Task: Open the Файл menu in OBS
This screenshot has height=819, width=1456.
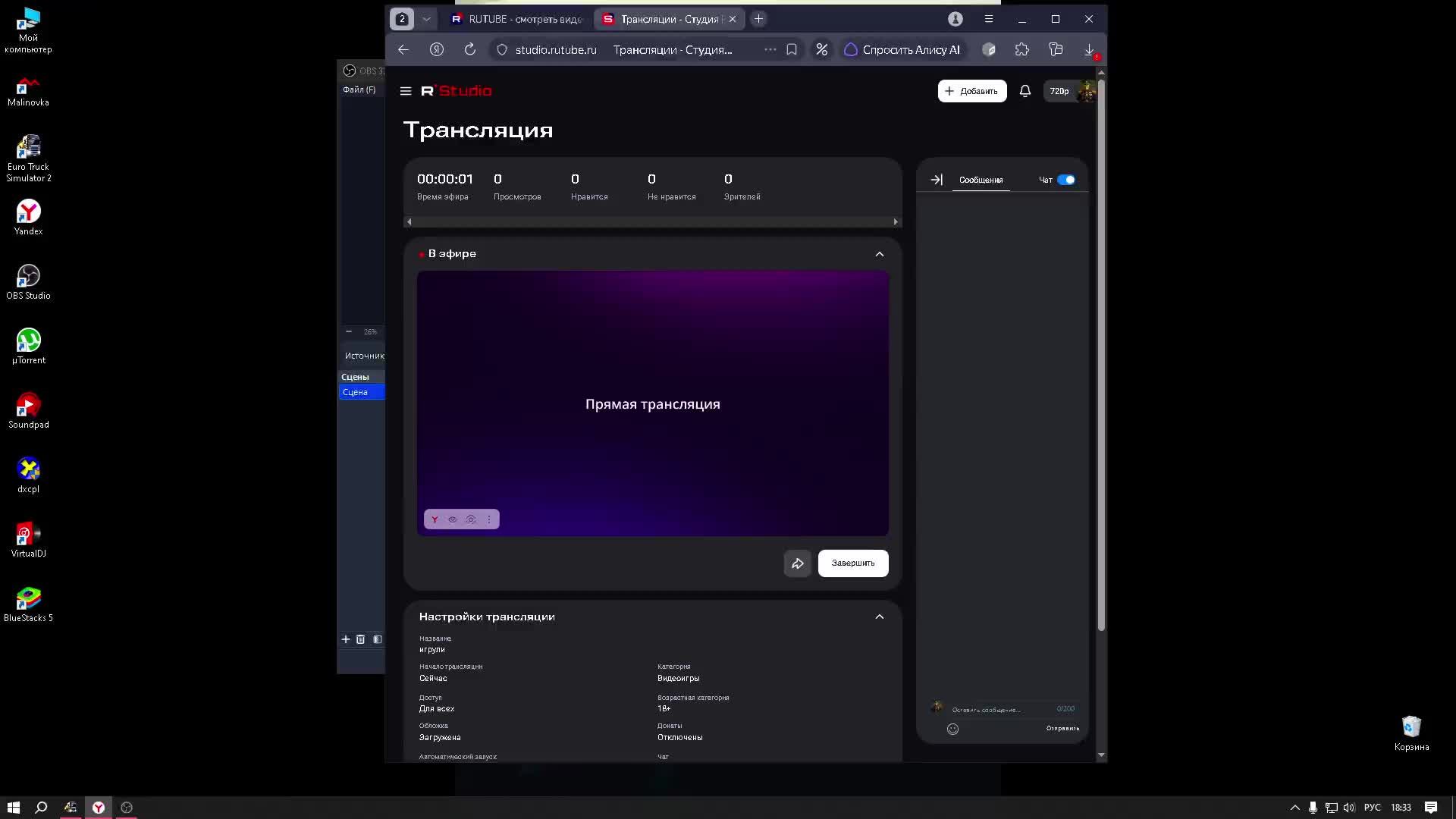Action: 359,89
